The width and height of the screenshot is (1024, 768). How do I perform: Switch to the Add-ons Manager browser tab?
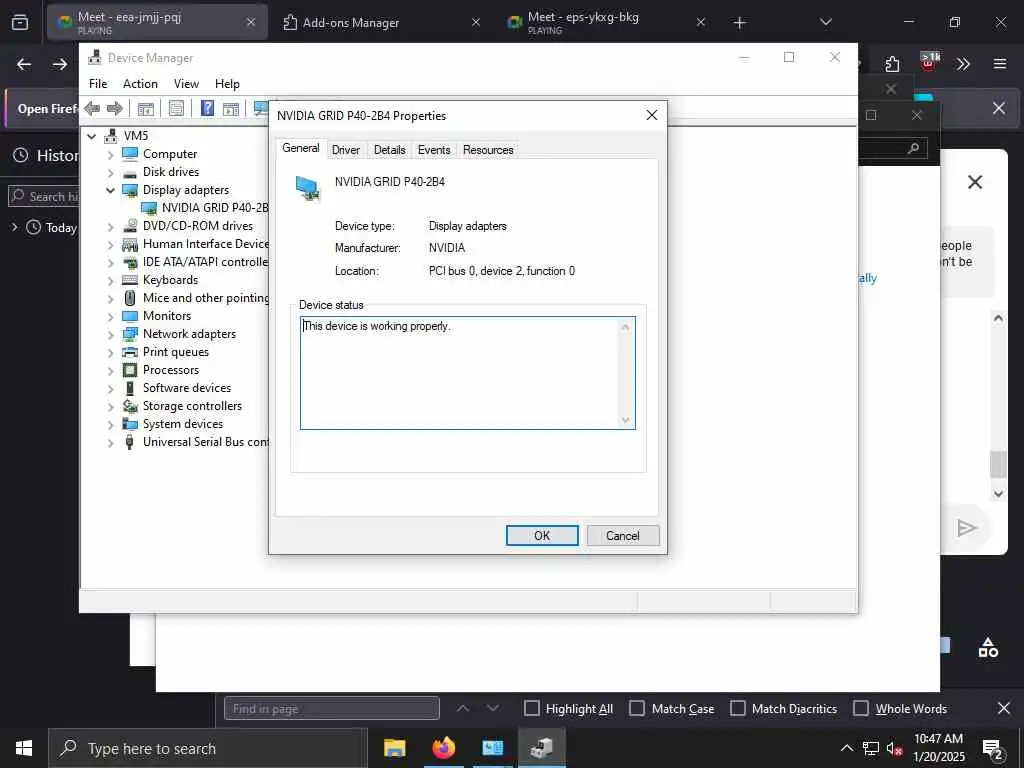pyautogui.click(x=383, y=22)
